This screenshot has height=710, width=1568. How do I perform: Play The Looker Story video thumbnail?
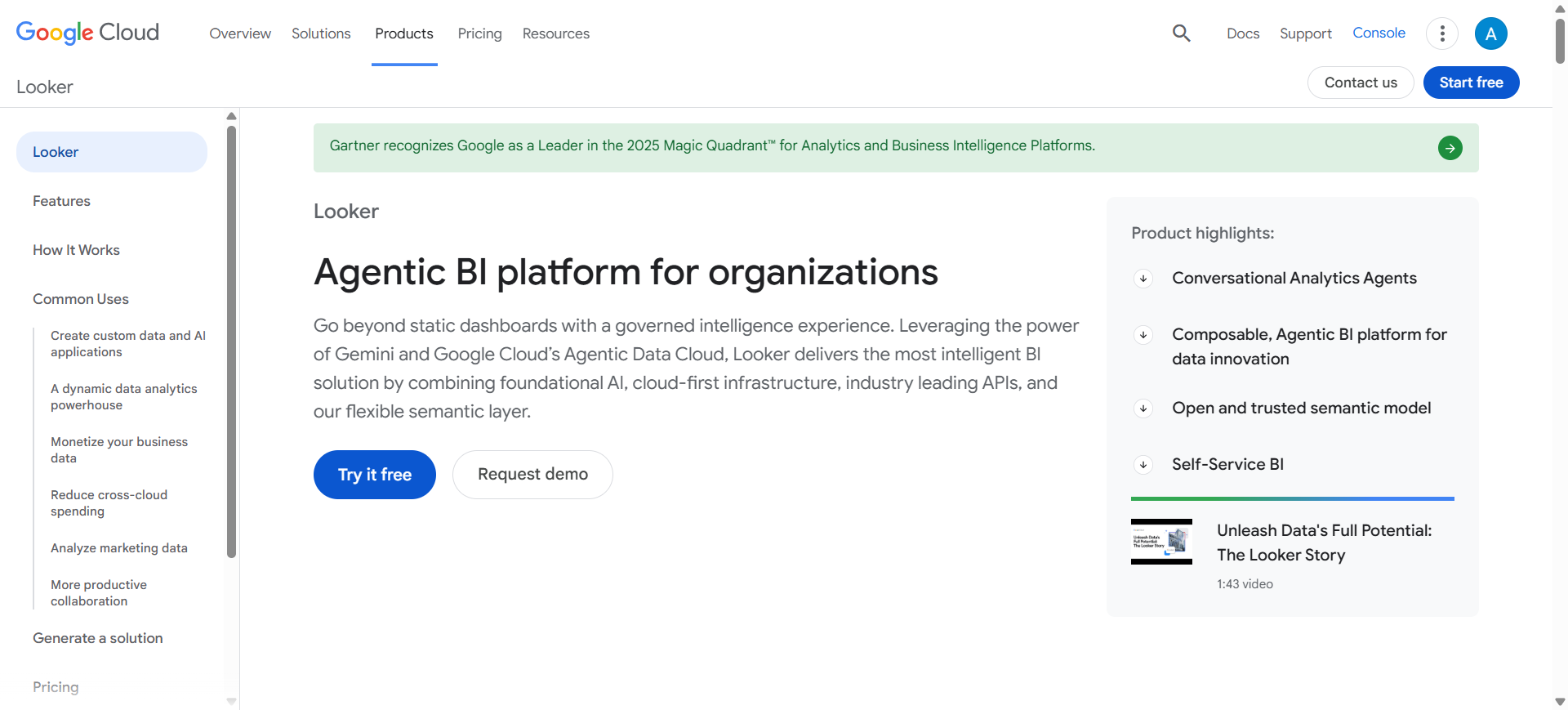click(x=1161, y=542)
